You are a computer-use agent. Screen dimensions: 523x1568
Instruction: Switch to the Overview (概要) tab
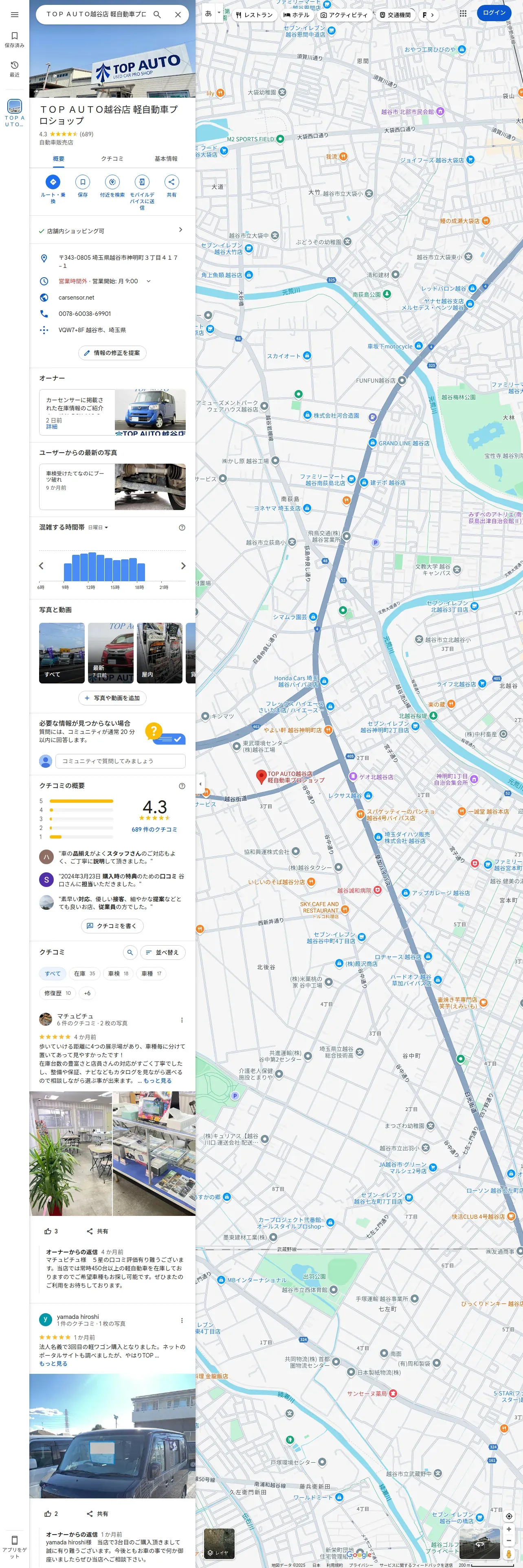[x=58, y=159]
